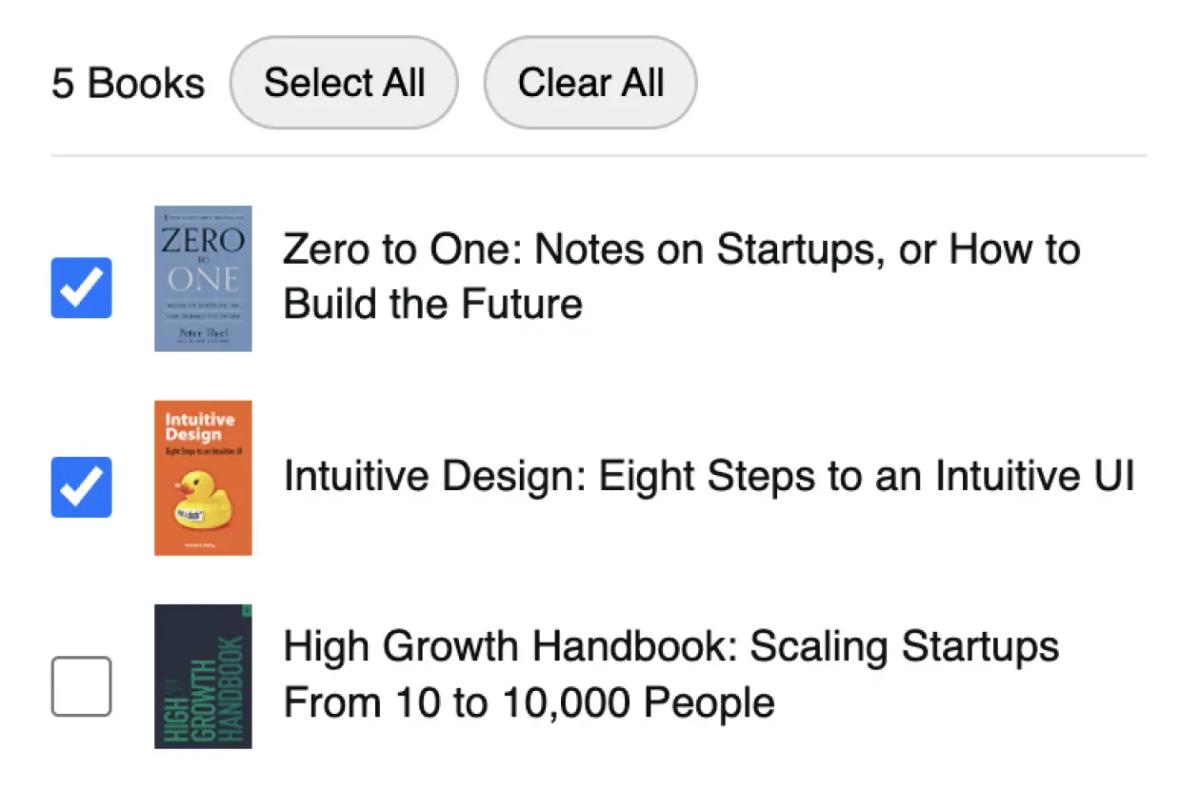The image size is (1200, 790).
Task: Click Peter Thiel's name on the blue cover
Action: (203, 331)
